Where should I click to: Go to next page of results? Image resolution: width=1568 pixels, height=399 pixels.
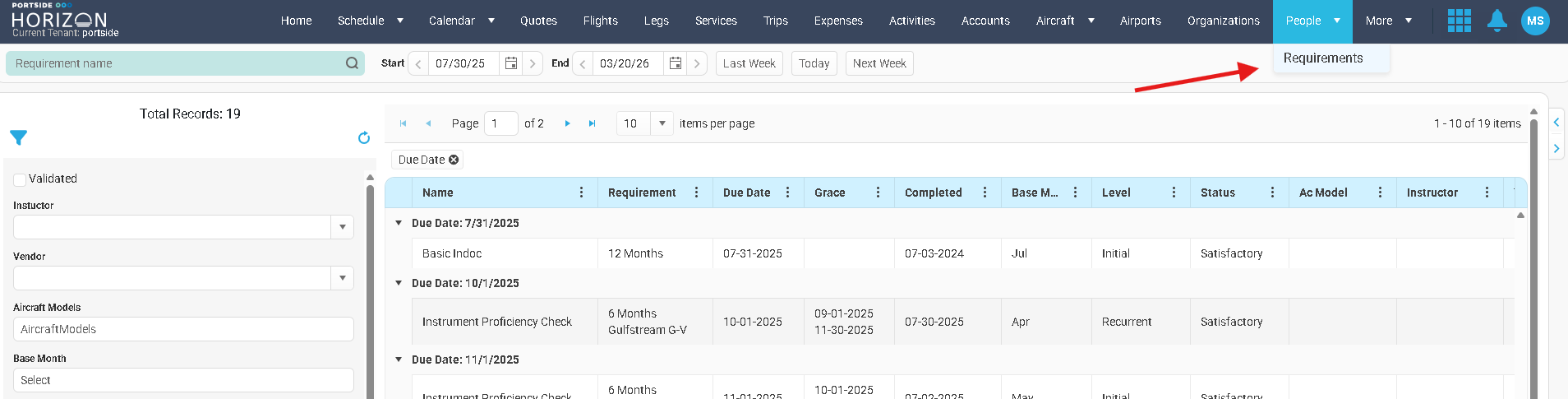point(567,123)
